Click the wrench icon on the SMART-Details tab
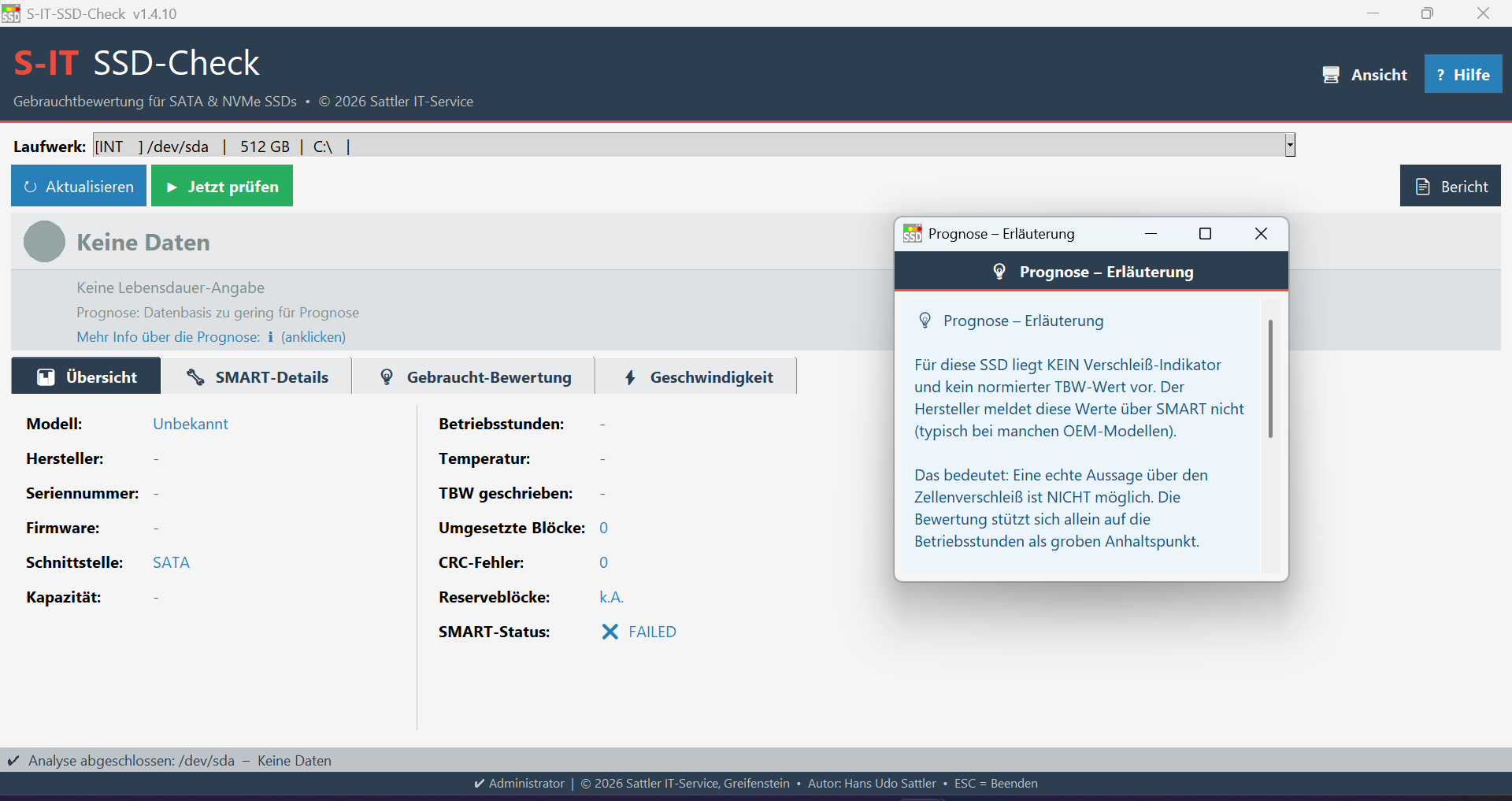Screen dimensions: 1512x801 coord(195,376)
